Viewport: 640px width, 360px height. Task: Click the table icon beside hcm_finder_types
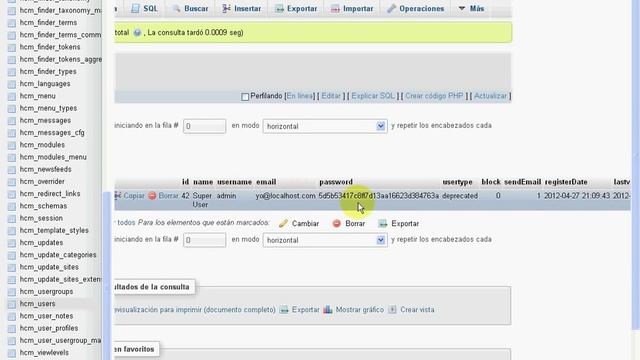click(12, 72)
